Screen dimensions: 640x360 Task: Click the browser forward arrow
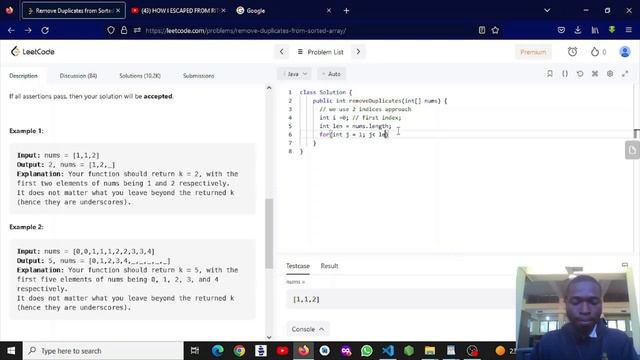tap(28, 30)
